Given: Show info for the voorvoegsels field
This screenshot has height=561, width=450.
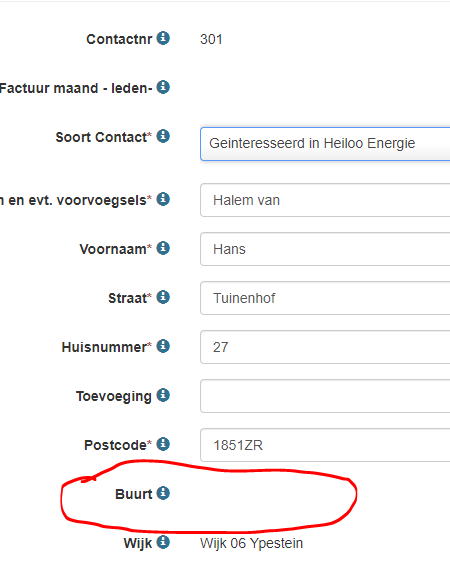Looking at the screenshot, I should click(163, 199).
